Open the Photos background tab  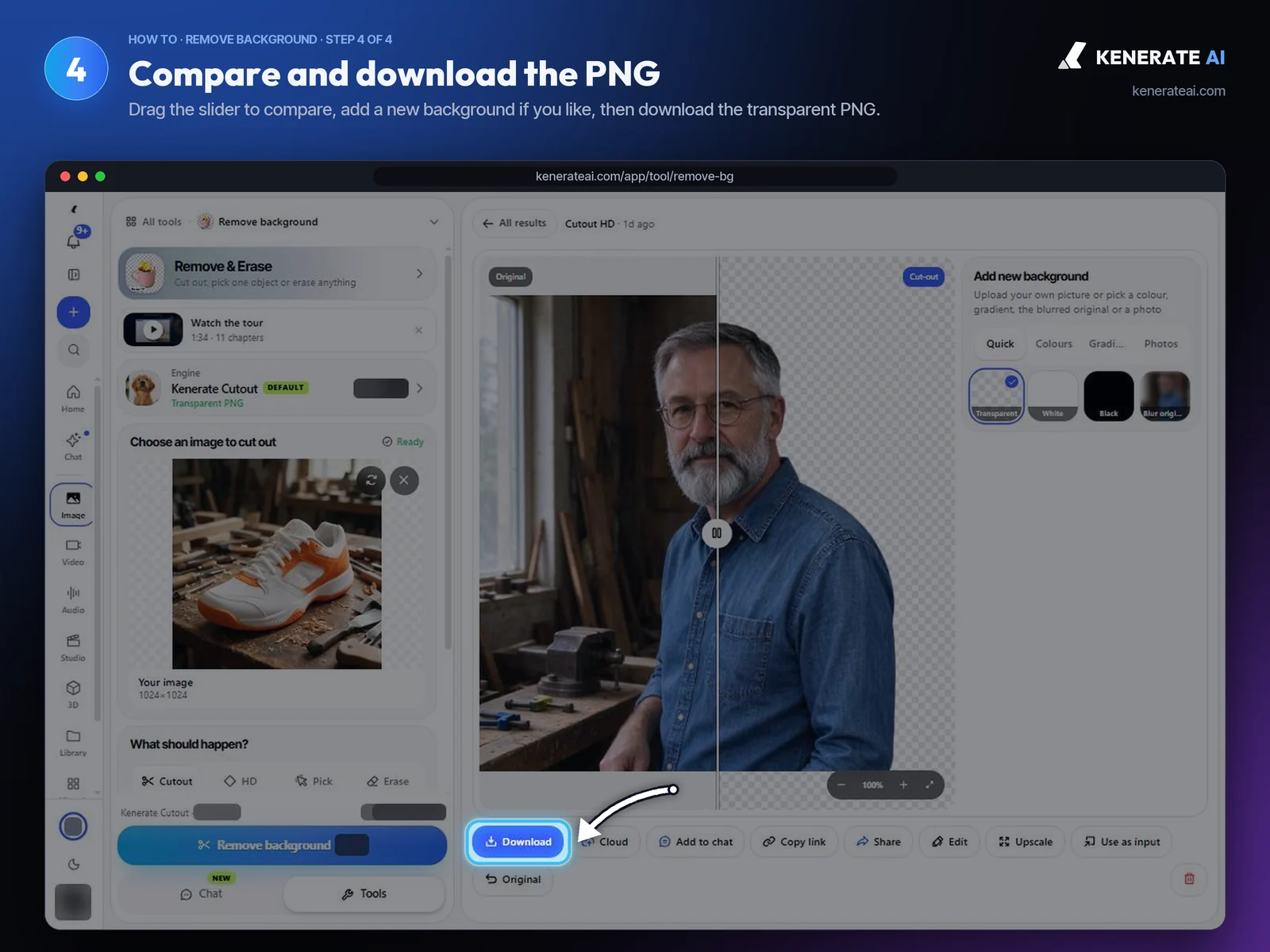coord(1160,344)
